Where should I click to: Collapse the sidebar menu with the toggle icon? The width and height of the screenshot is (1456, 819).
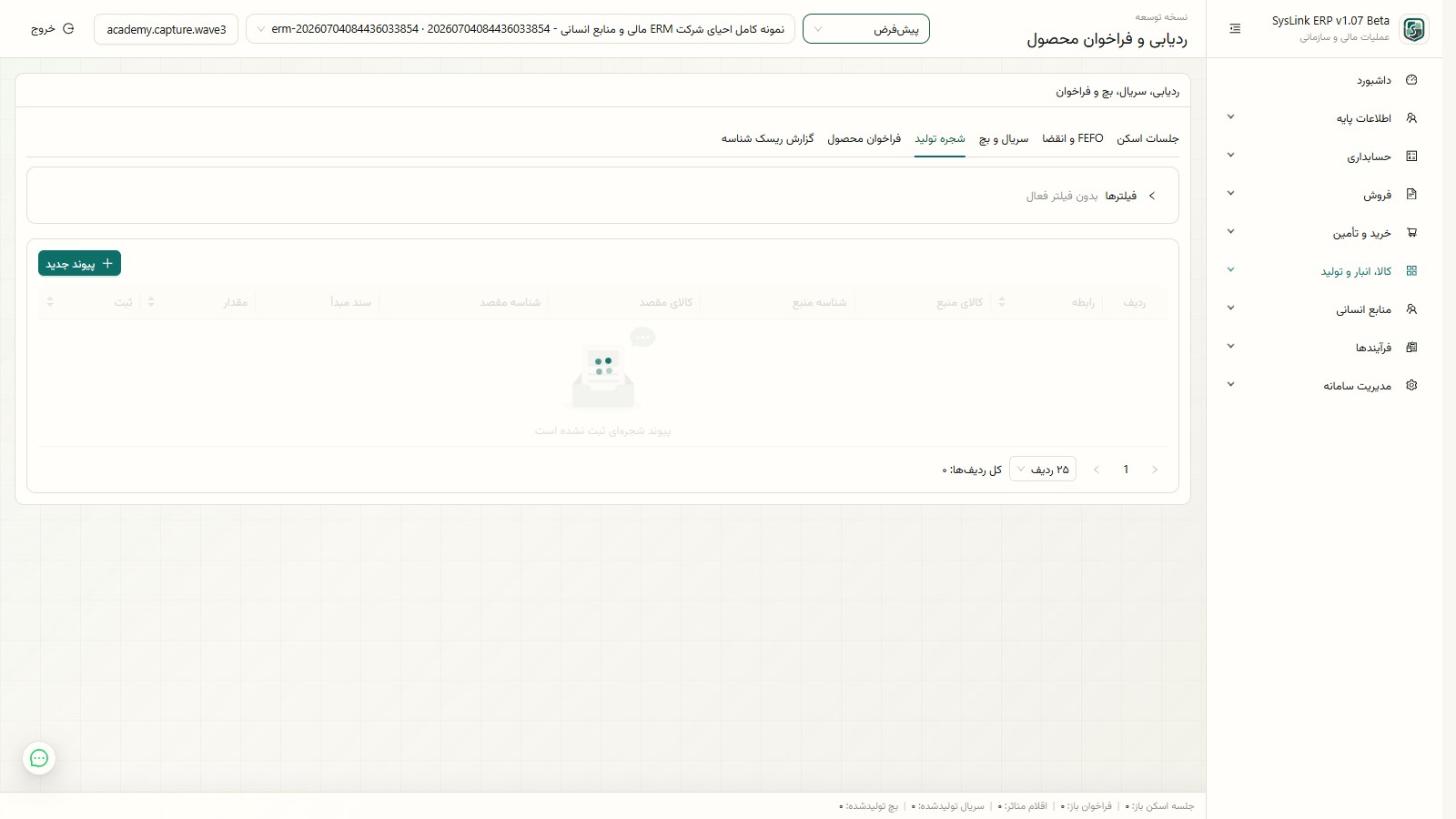1235,29
